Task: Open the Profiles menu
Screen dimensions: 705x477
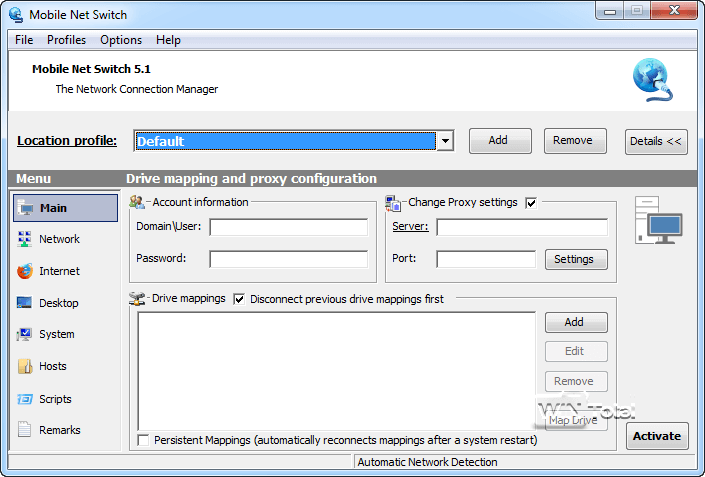Action: [x=67, y=40]
